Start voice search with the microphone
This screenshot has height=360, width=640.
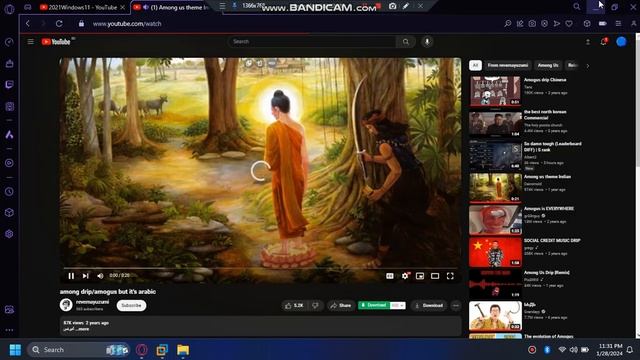[x=427, y=42]
